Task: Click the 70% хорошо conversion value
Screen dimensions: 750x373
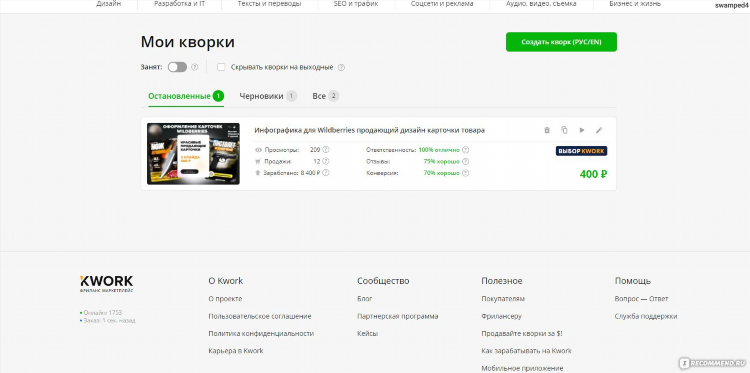Action: 441,173
